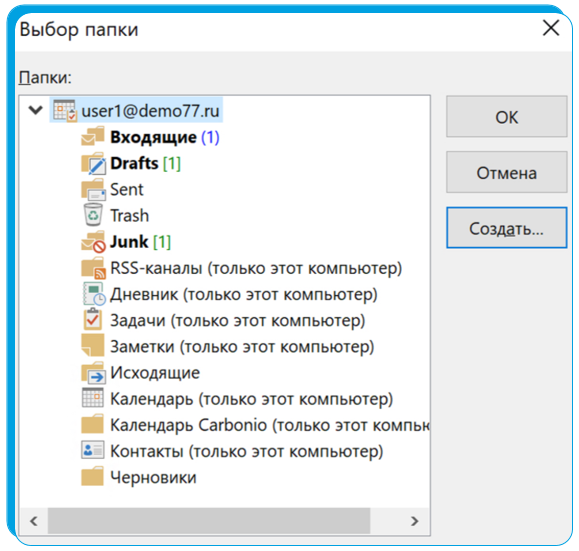Select the RSS-каналы feed folder icon
Screen dimensions: 579x551
tap(93, 268)
